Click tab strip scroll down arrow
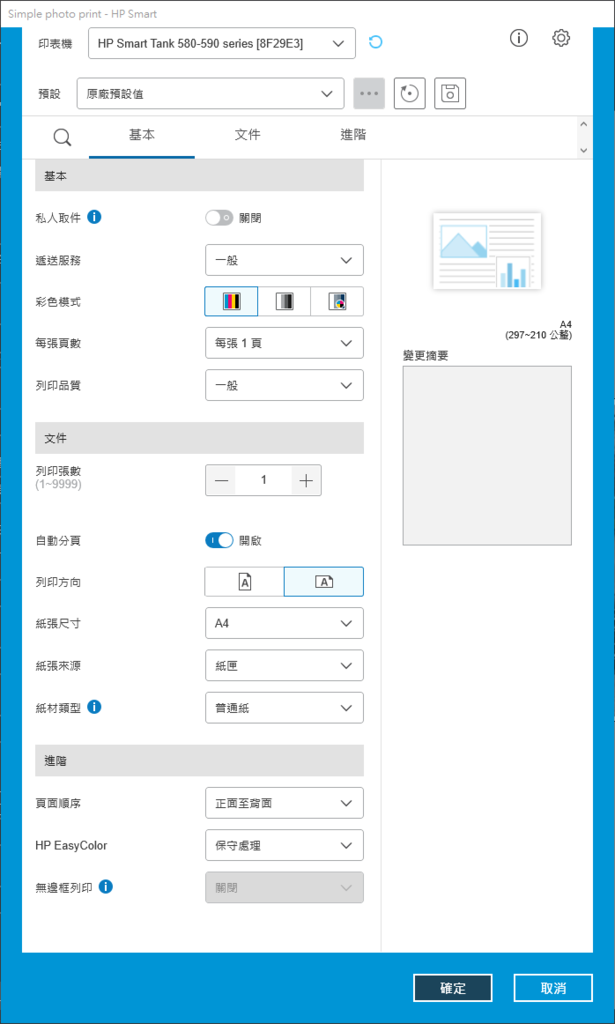 (584, 150)
